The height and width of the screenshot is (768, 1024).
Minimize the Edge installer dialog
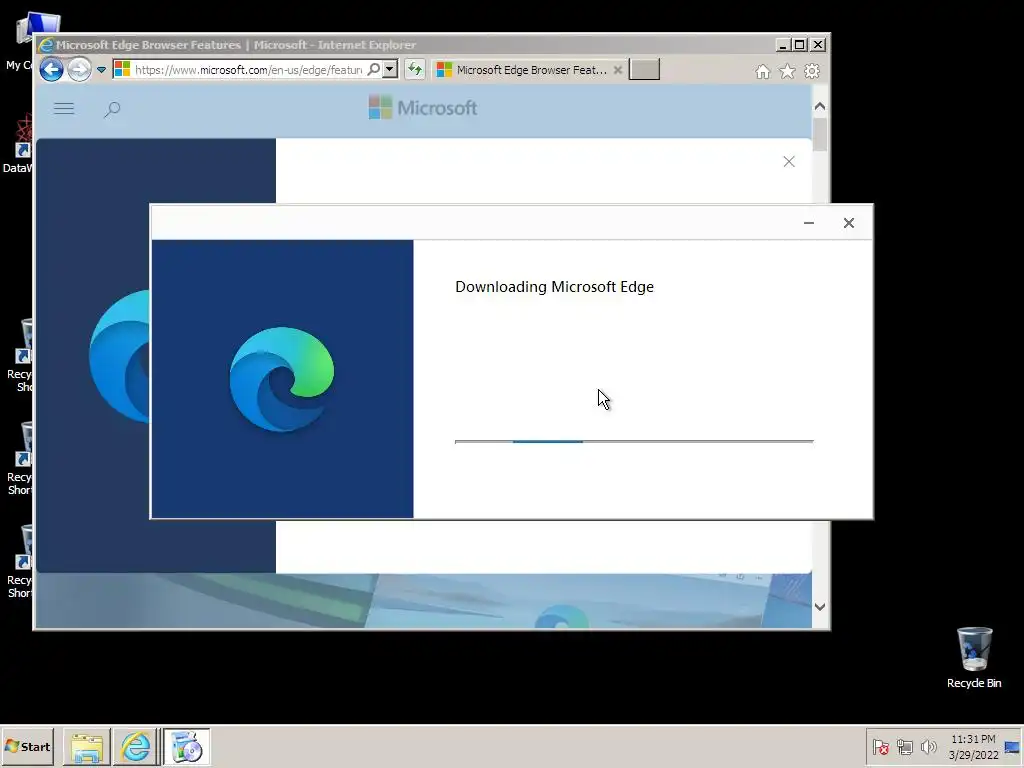pyautogui.click(x=809, y=223)
